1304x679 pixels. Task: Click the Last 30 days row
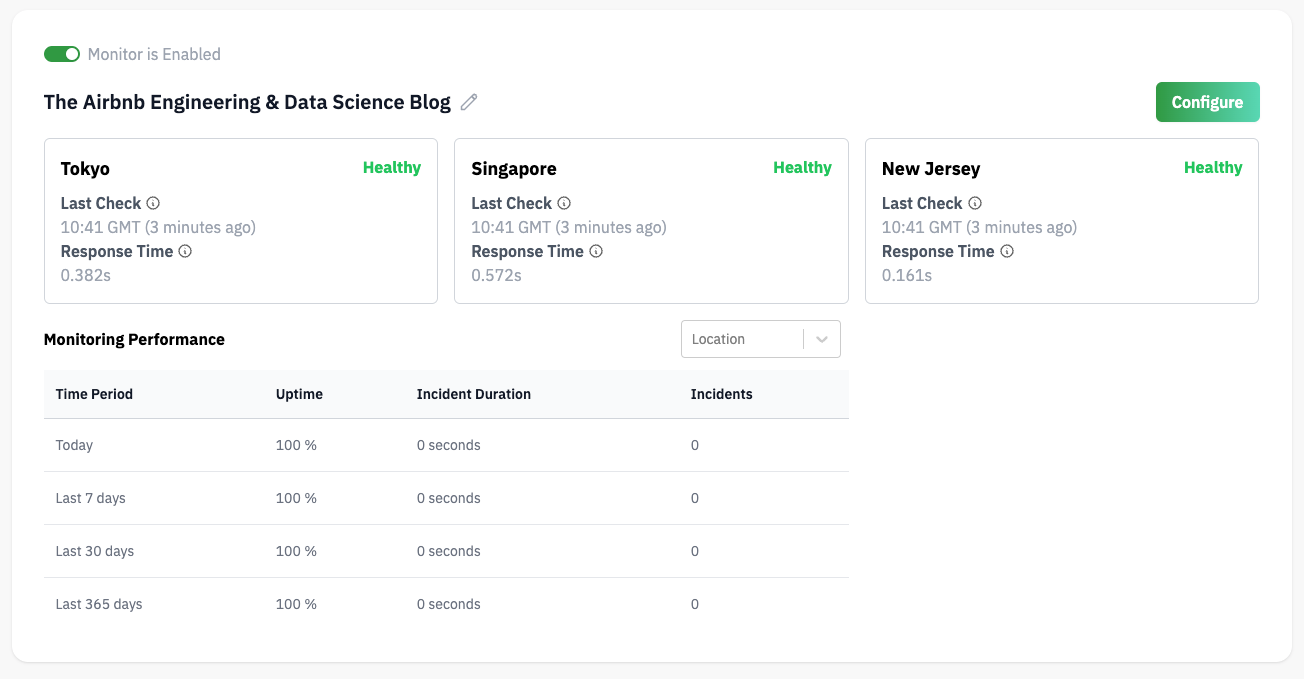(446, 551)
